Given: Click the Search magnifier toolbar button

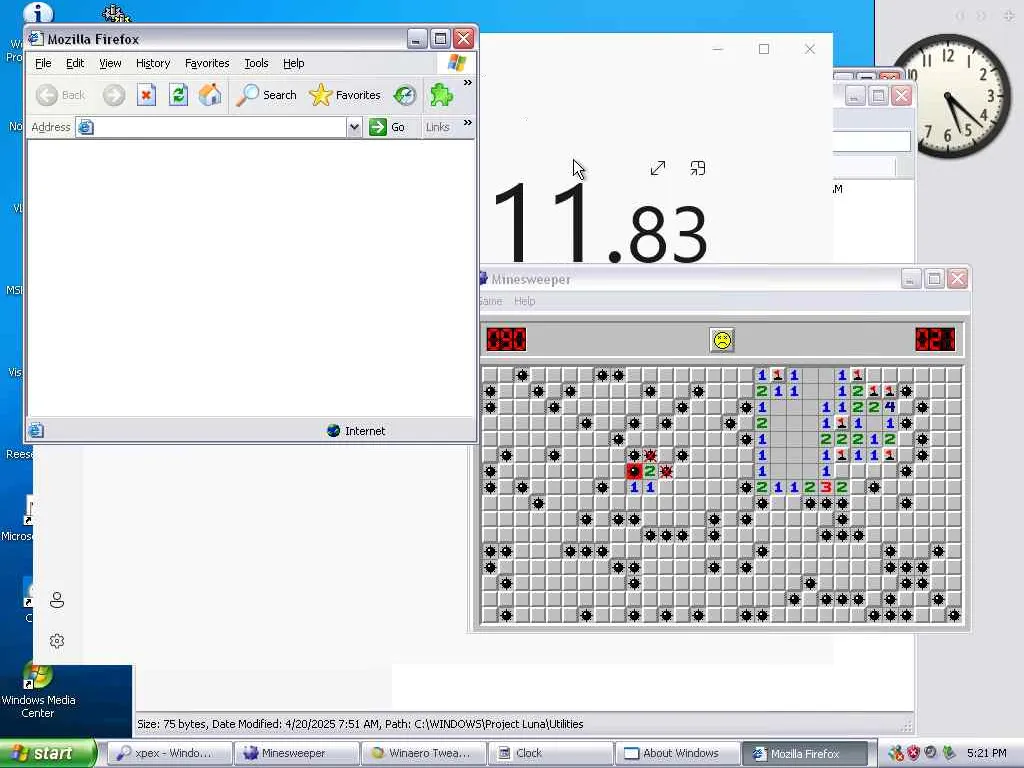Looking at the screenshot, I should coord(266,95).
